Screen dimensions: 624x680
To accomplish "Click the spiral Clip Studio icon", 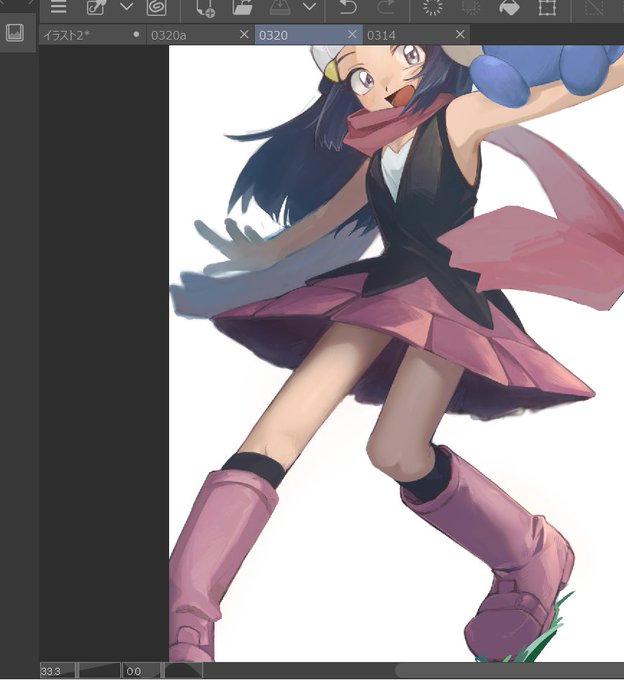I will coord(157,7).
